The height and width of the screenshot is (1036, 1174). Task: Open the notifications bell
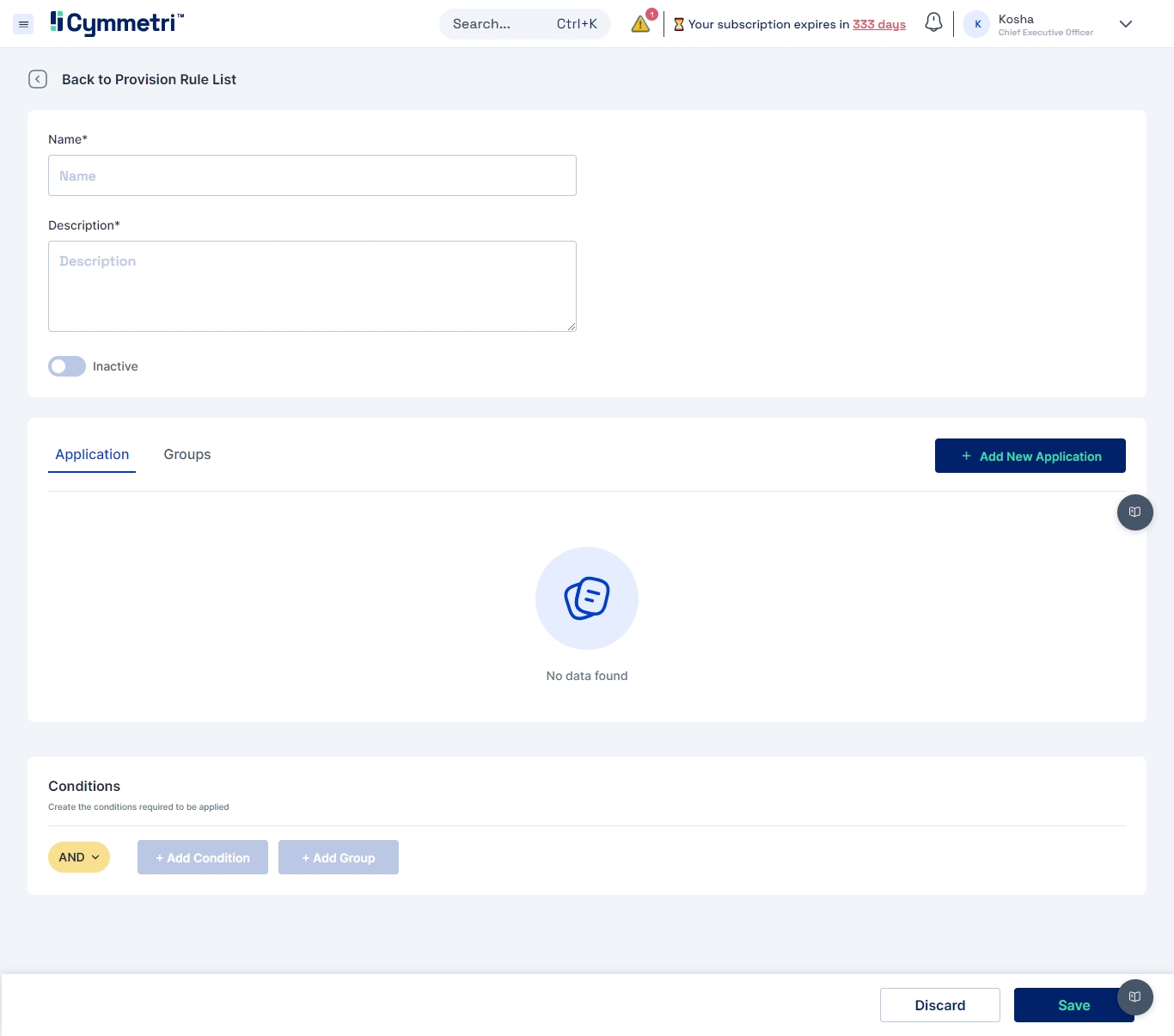click(x=933, y=23)
